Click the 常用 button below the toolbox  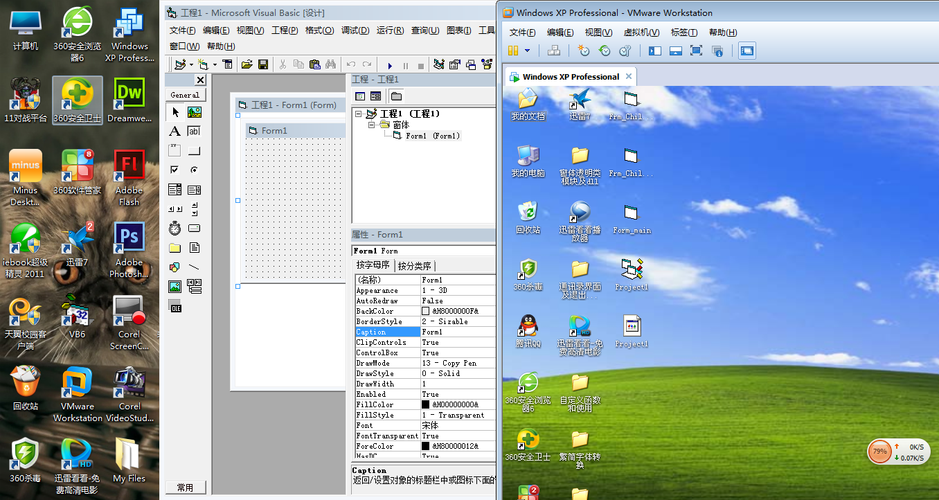185,488
